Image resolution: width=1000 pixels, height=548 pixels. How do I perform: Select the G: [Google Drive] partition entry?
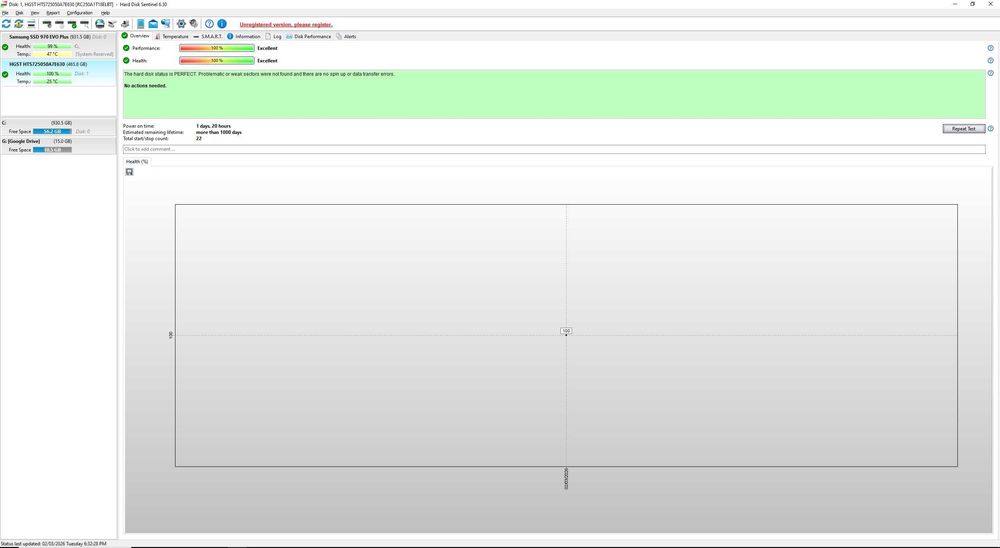click(x=58, y=145)
